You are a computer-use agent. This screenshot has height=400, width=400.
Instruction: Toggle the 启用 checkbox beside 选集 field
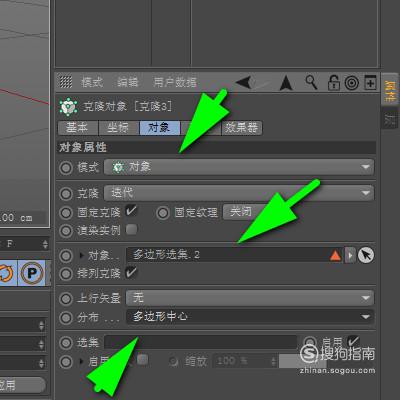click(353, 341)
